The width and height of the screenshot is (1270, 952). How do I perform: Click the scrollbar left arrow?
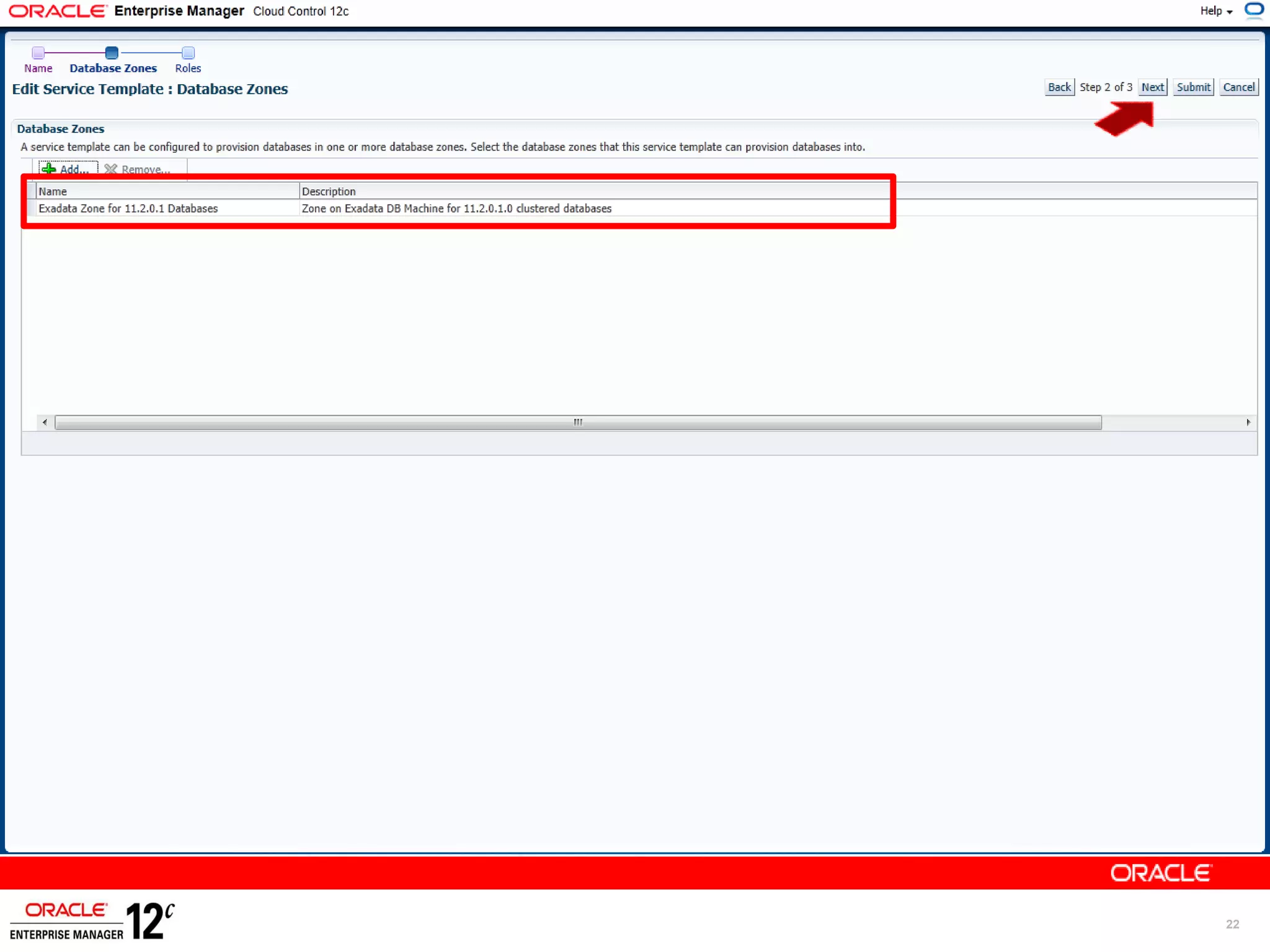coord(45,422)
